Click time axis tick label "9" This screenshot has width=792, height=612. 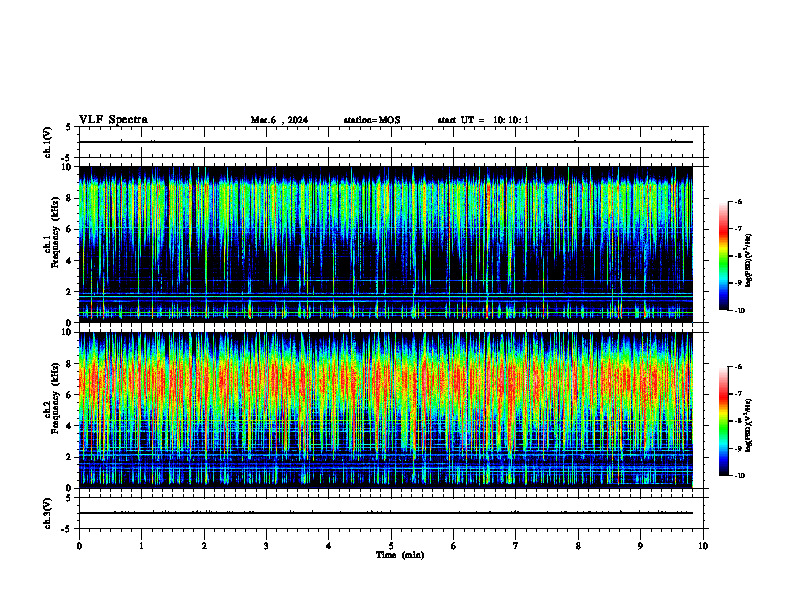[640, 546]
